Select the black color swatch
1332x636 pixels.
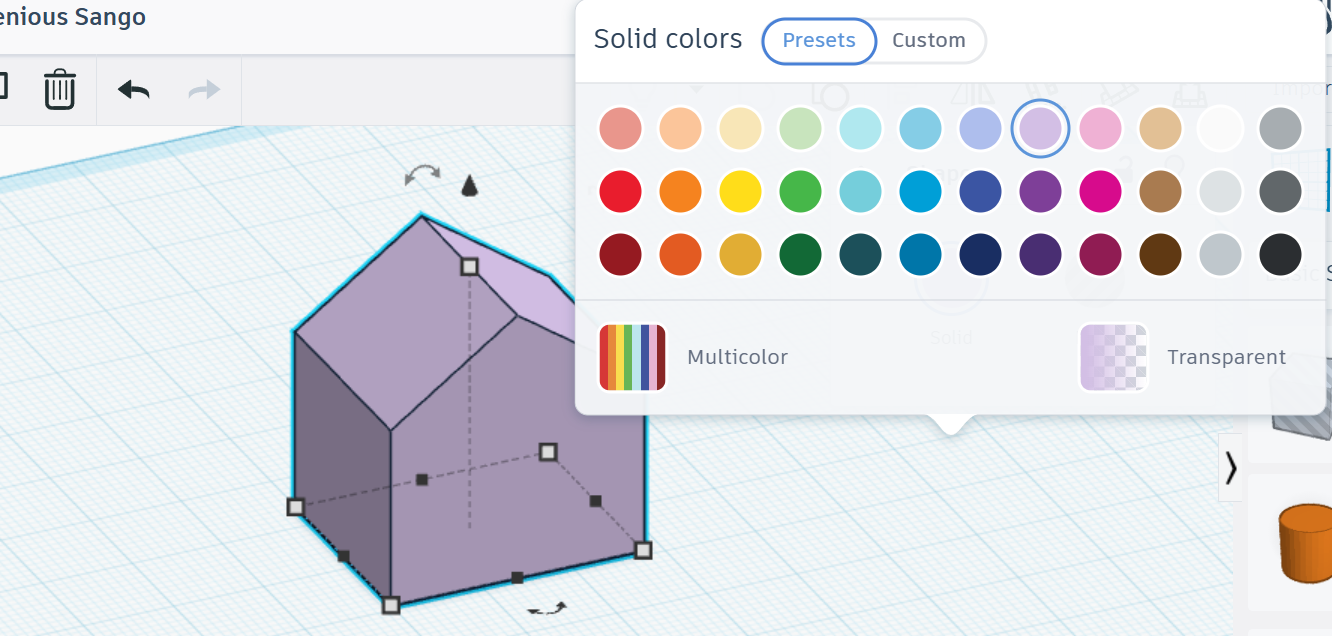click(1280, 254)
